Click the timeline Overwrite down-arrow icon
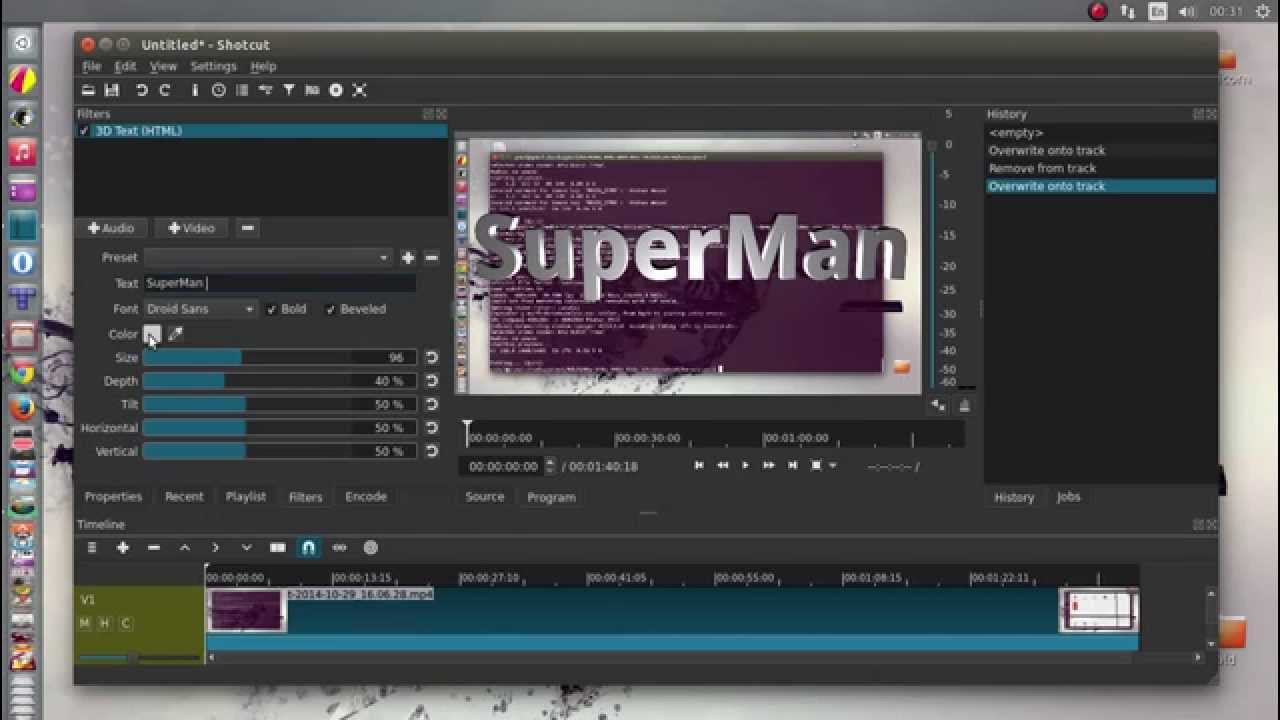1280x720 pixels. tap(246, 548)
